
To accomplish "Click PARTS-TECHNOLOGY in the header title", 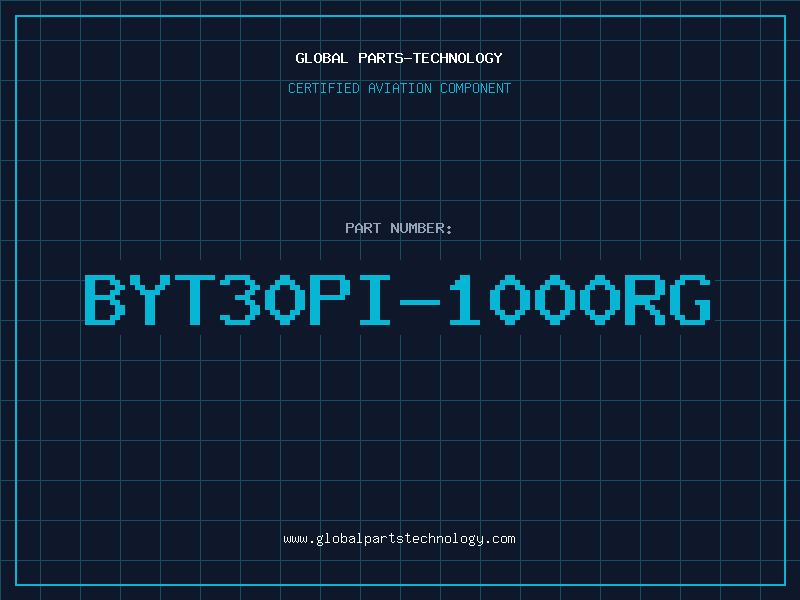I will (x=430, y=58).
